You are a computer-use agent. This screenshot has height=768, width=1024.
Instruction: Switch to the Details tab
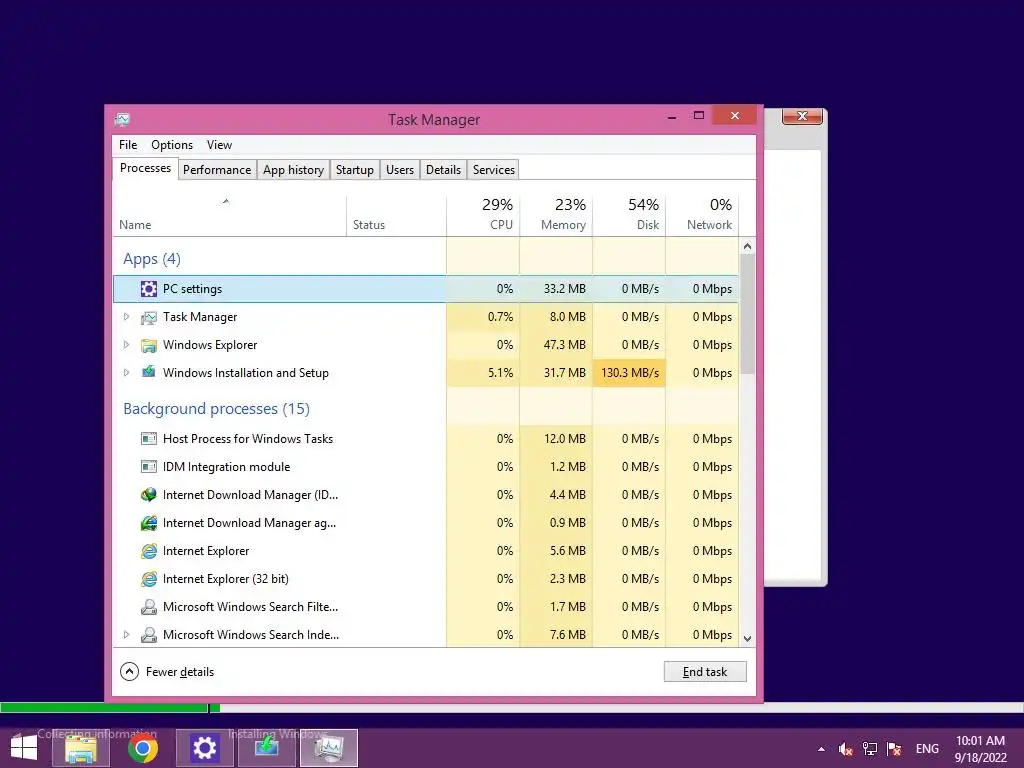(x=443, y=170)
